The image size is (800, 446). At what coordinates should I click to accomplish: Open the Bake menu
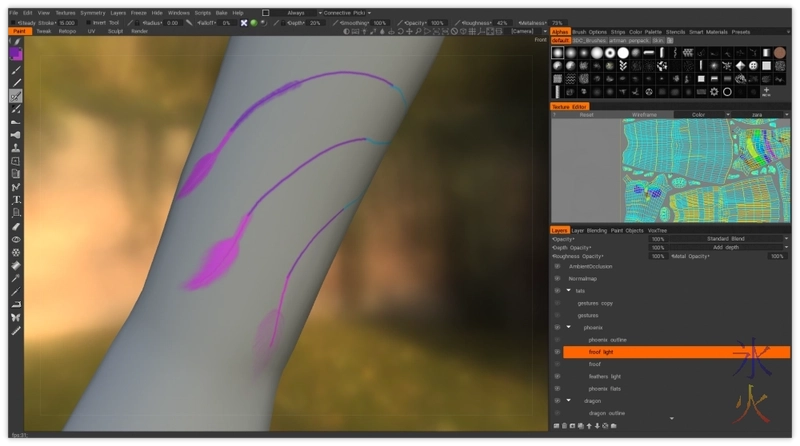click(221, 12)
